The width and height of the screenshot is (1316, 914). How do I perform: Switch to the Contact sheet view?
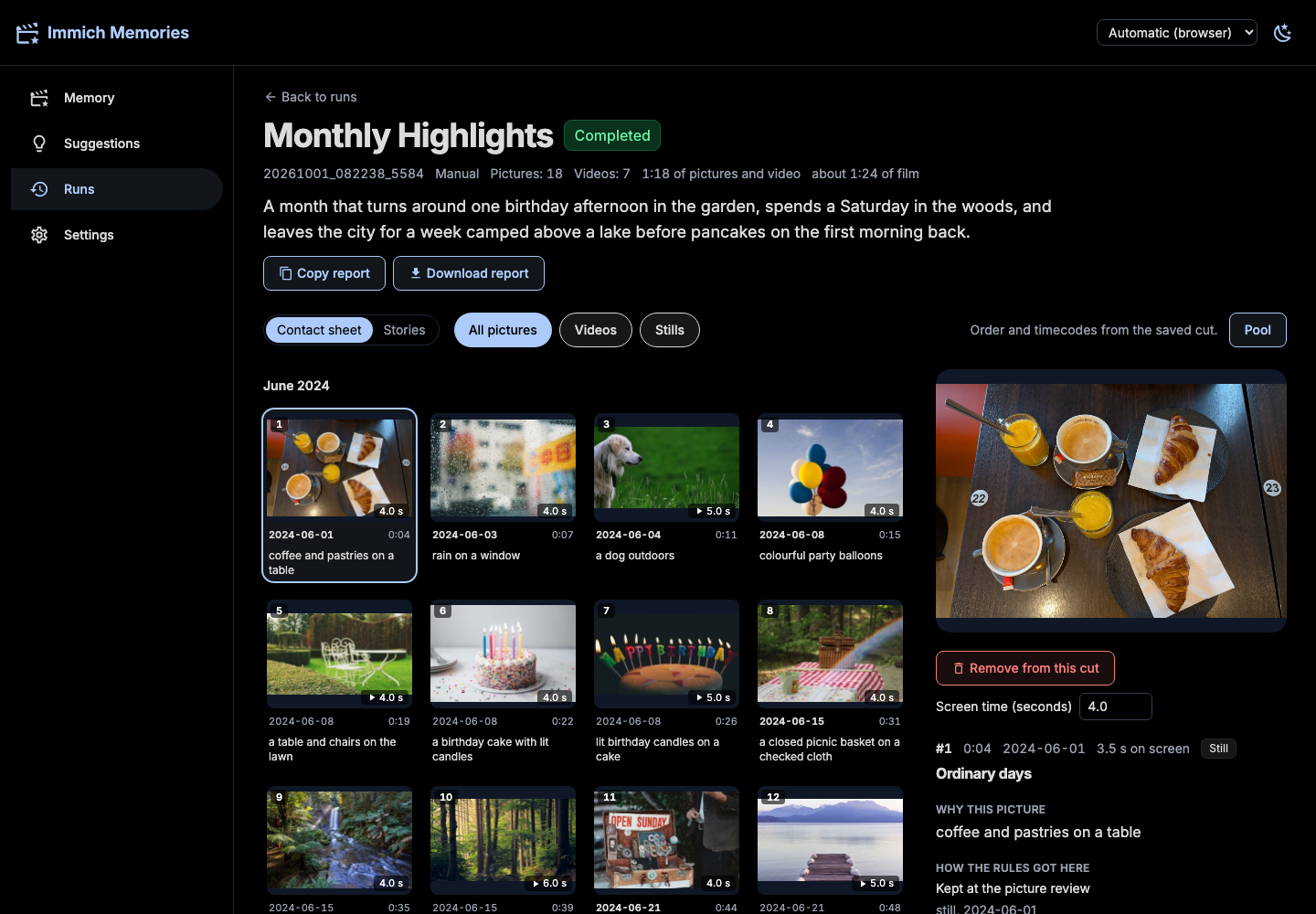(x=319, y=330)
